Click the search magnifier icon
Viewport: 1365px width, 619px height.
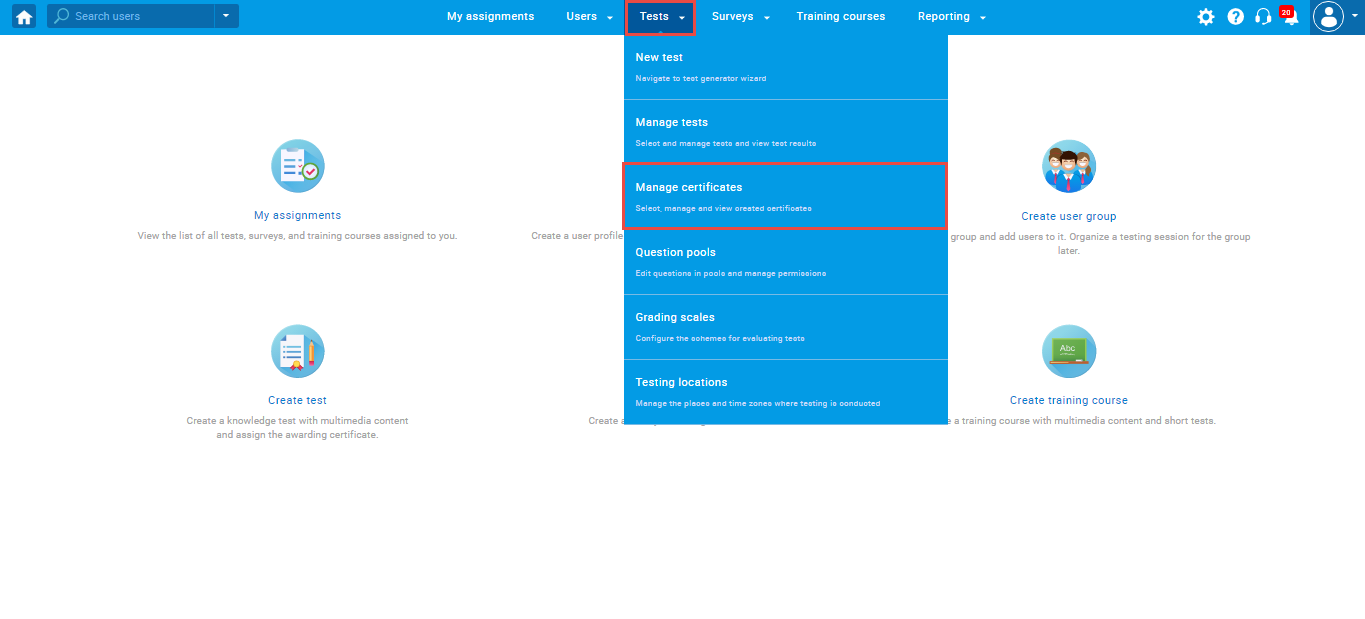point(62,16)
